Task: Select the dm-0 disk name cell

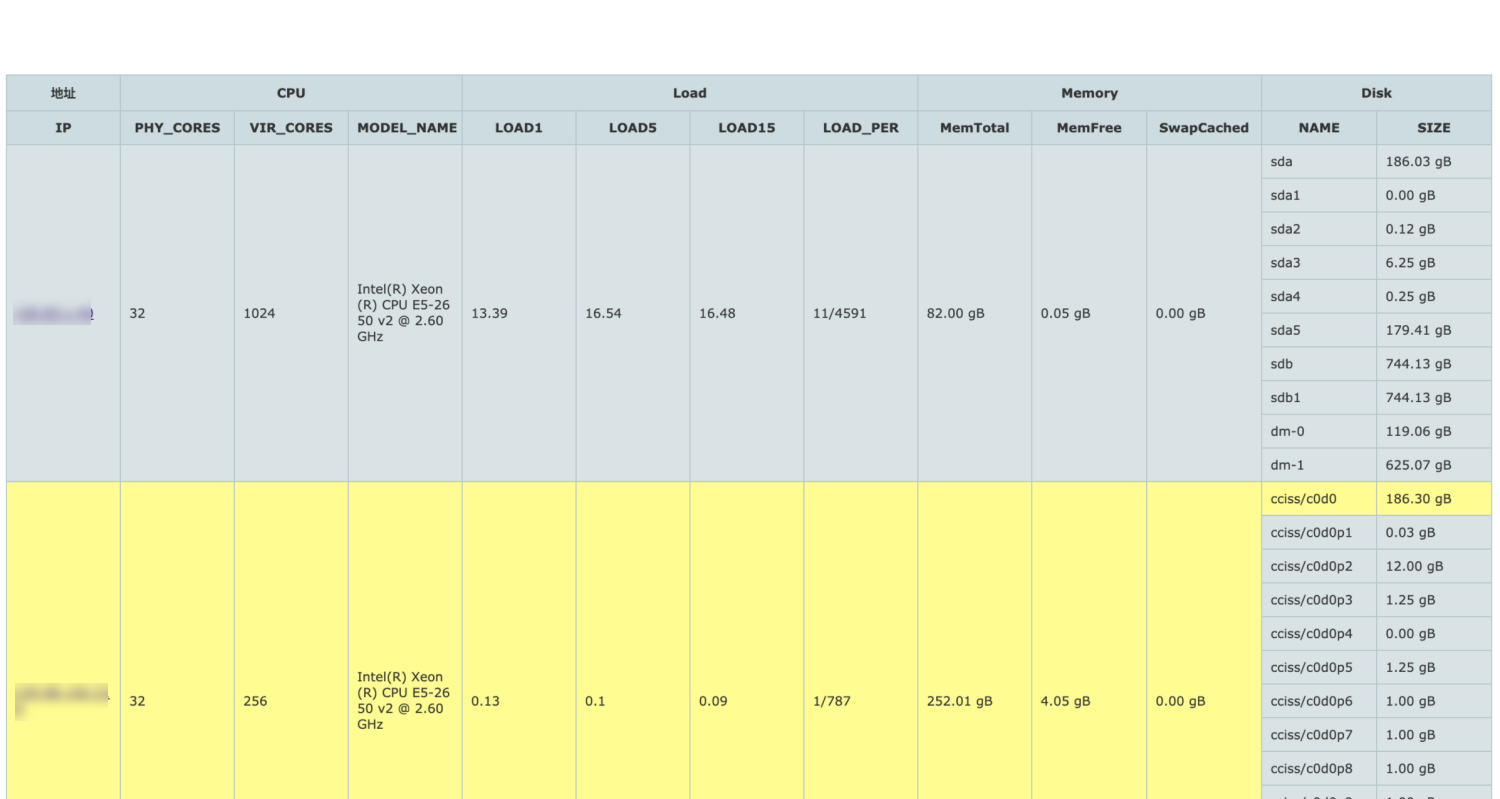Action: (1319, 432)
